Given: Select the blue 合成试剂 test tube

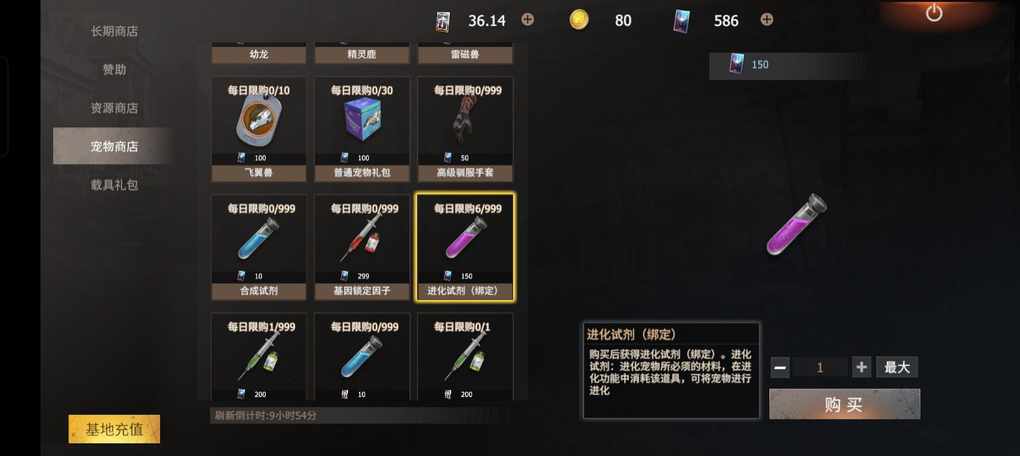Looking at the screenshot, I should (x=258, y=247).
